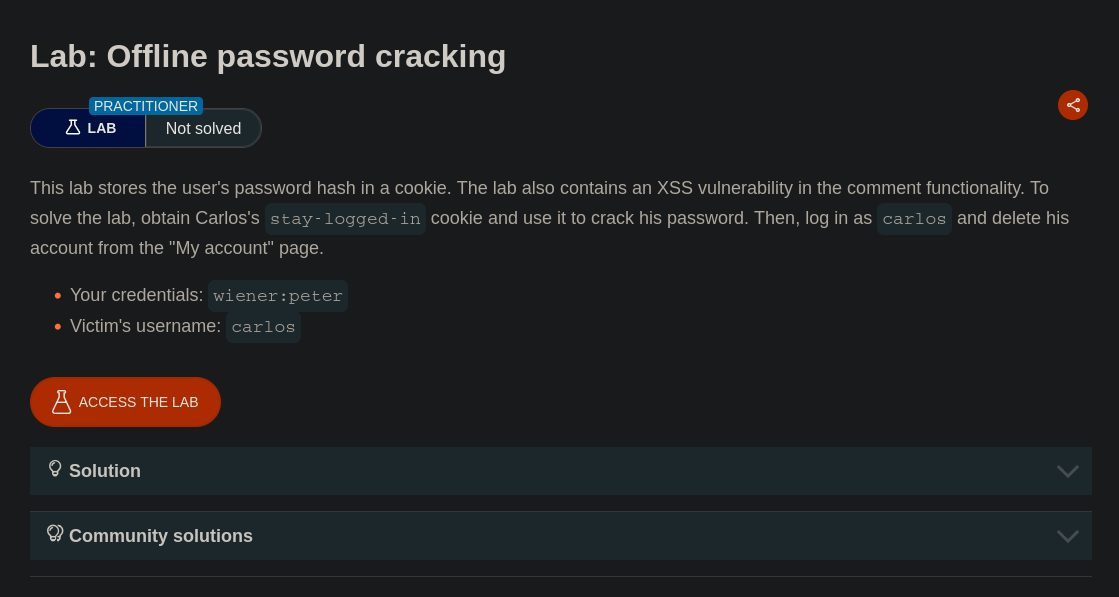Screen dimensions: 1119x597
Task: Open the Community solutions accordion by its title
Action: [x=161, y=536]
